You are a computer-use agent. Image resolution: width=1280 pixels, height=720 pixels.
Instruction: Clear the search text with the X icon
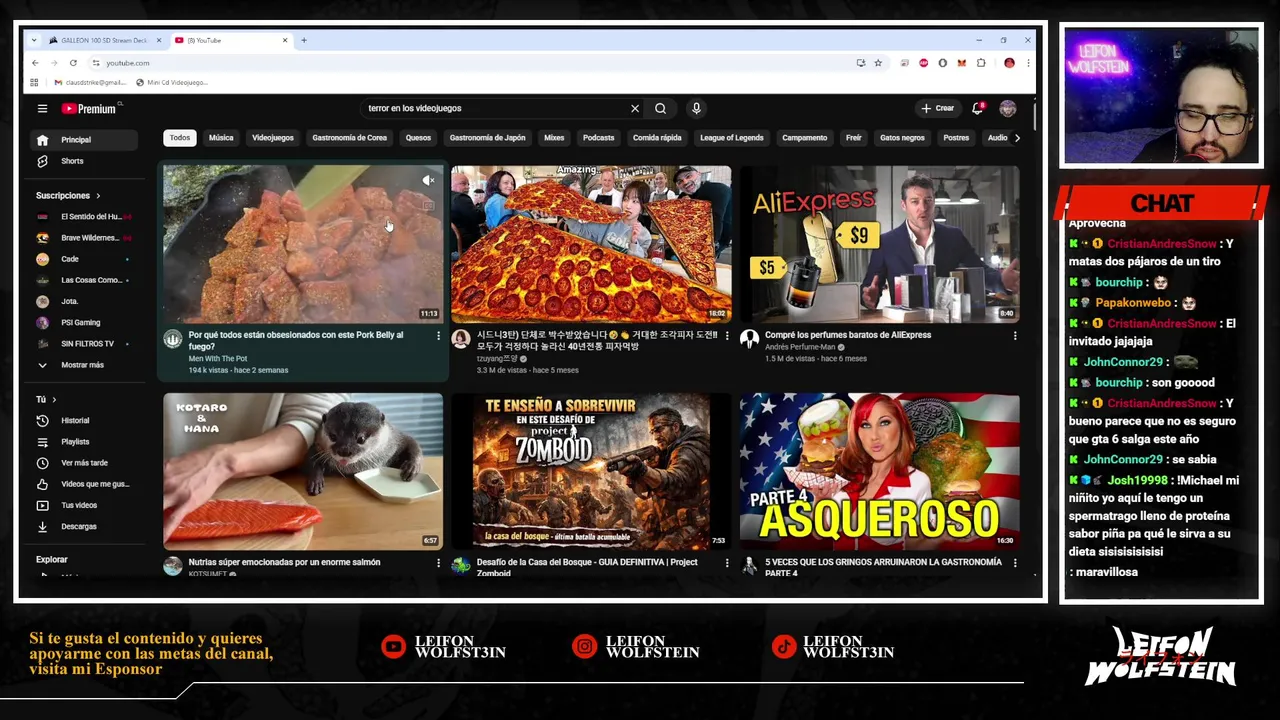coord(634,108)
